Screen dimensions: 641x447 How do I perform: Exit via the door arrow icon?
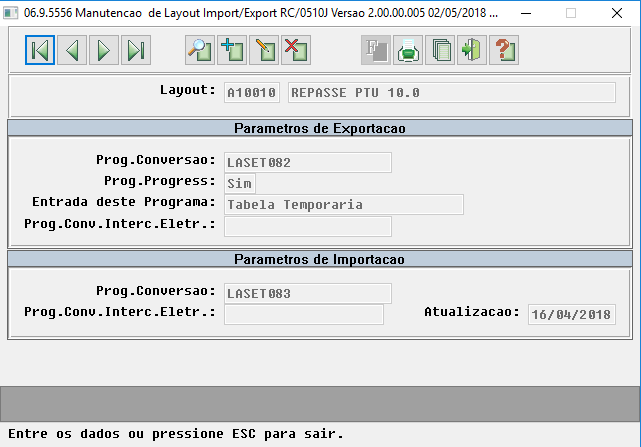(x=472, y=50)
